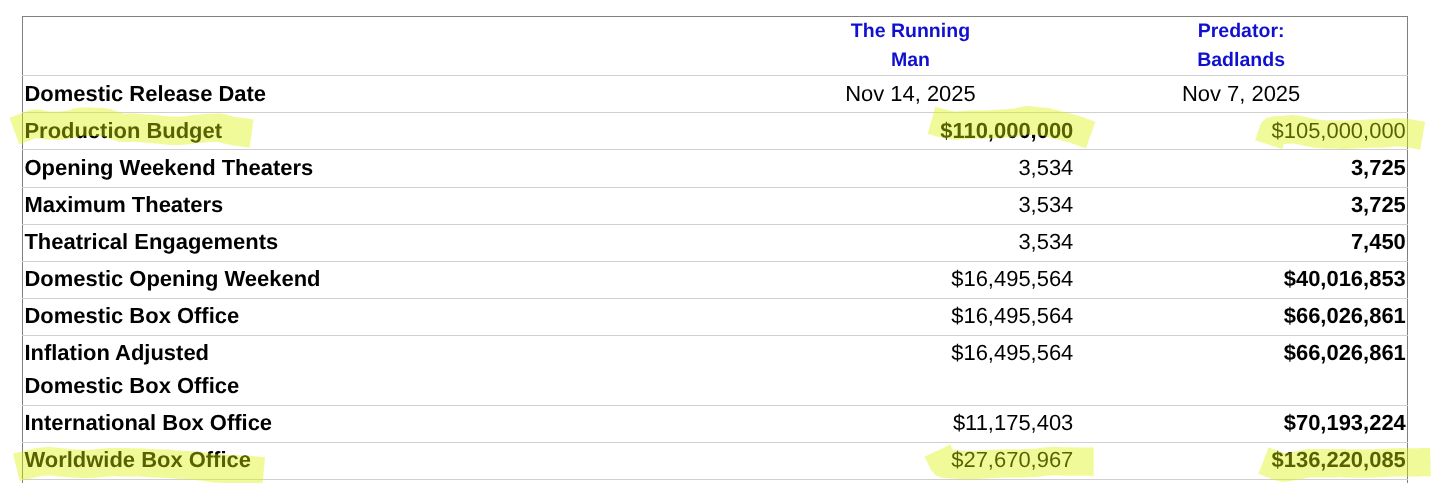
Task: Click the Maximum Theaters row label
Action: (123, 205)
